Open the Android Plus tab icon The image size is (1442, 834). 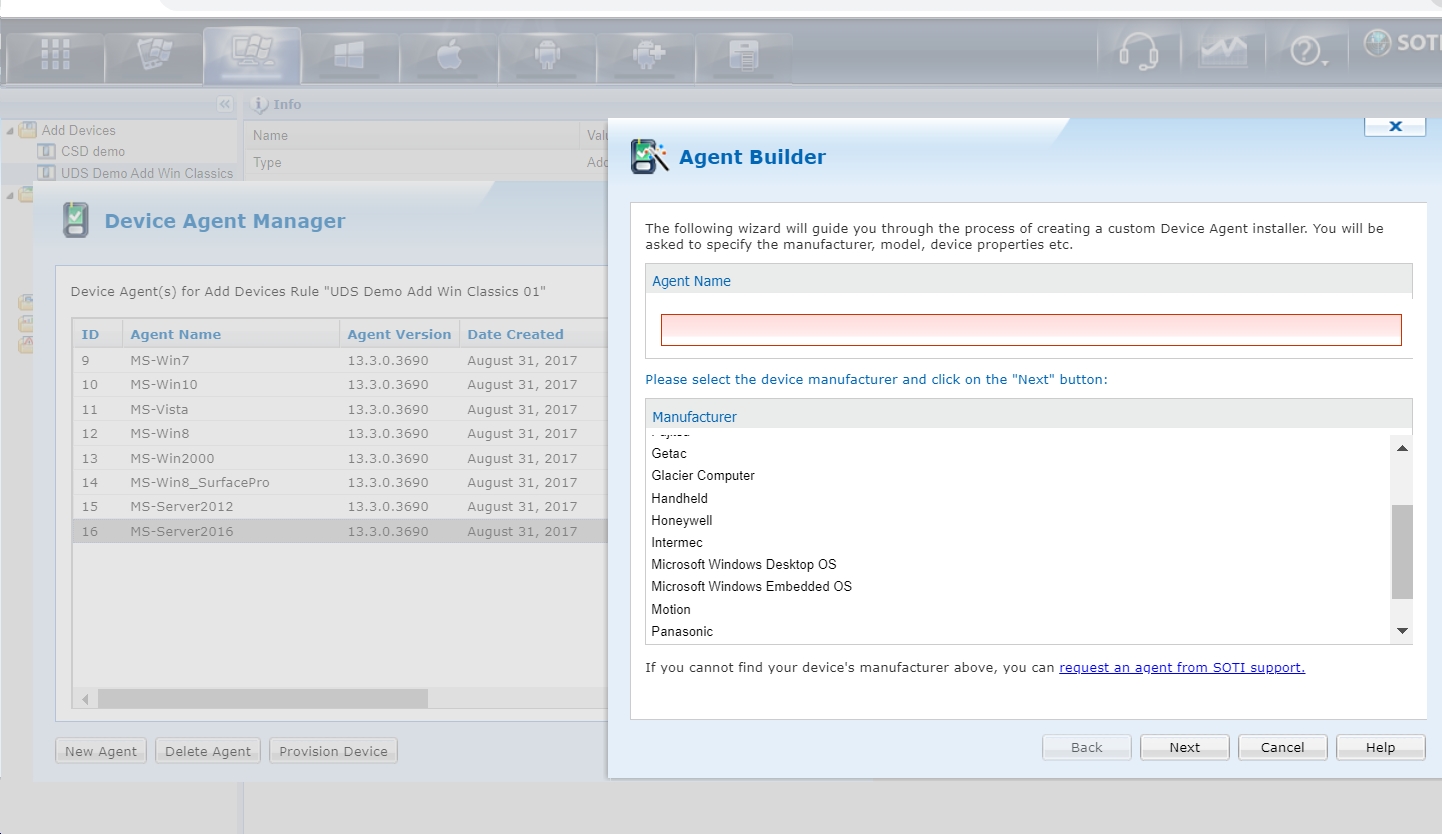[645, 56]
